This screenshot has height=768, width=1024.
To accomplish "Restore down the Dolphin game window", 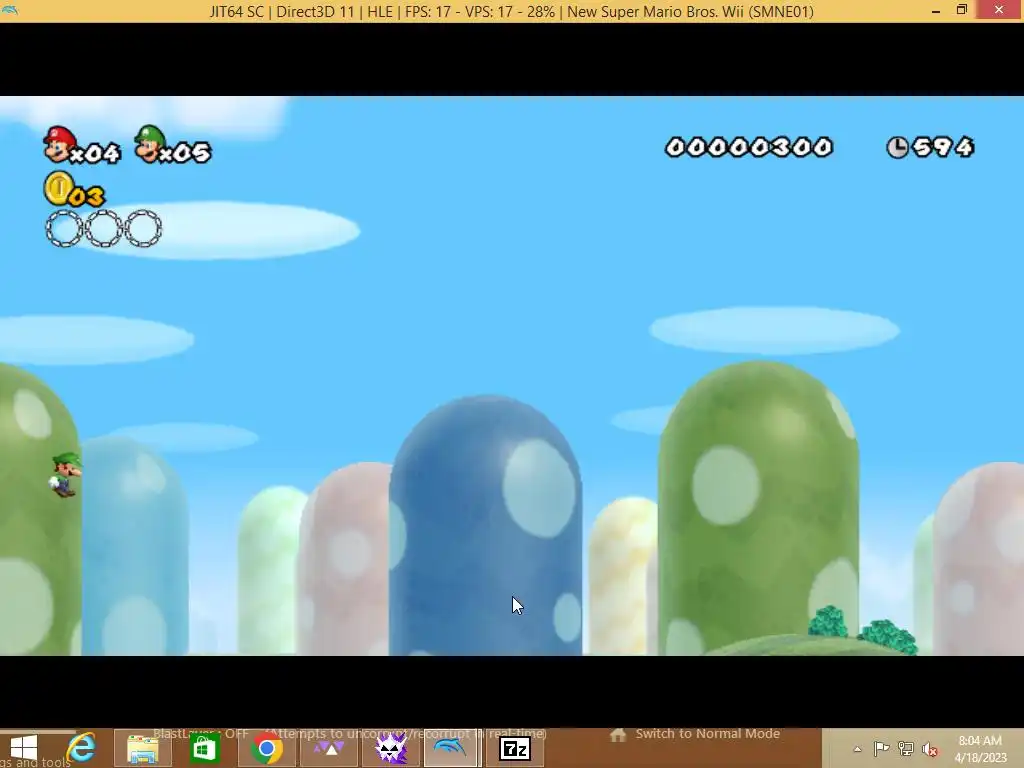I will [961, 10].
